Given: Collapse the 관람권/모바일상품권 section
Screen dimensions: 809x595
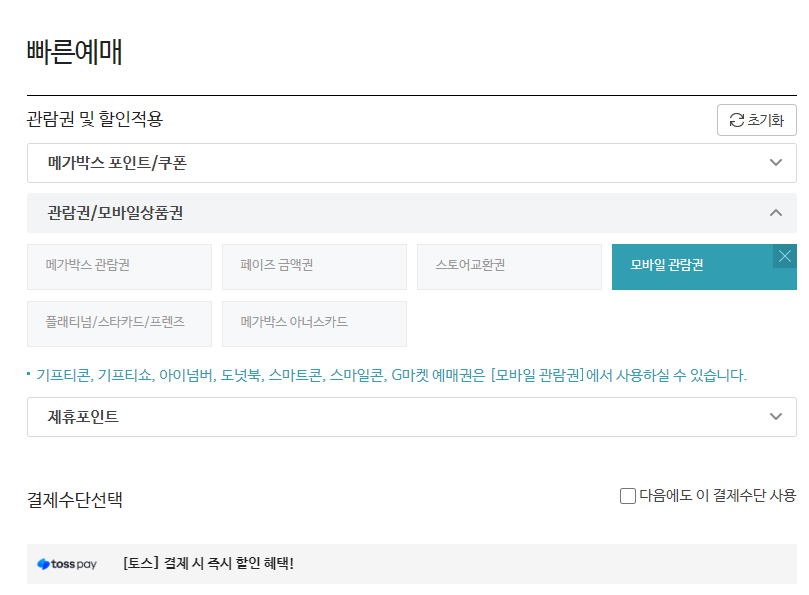Looking at the screenshot, I should 412,213.
